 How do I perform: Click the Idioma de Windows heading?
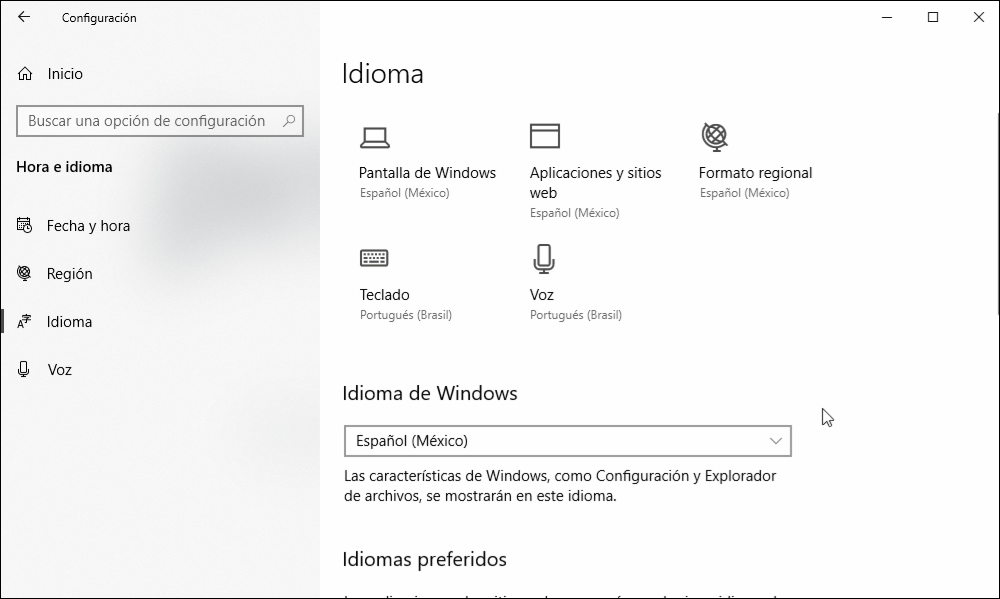point(430,394)
